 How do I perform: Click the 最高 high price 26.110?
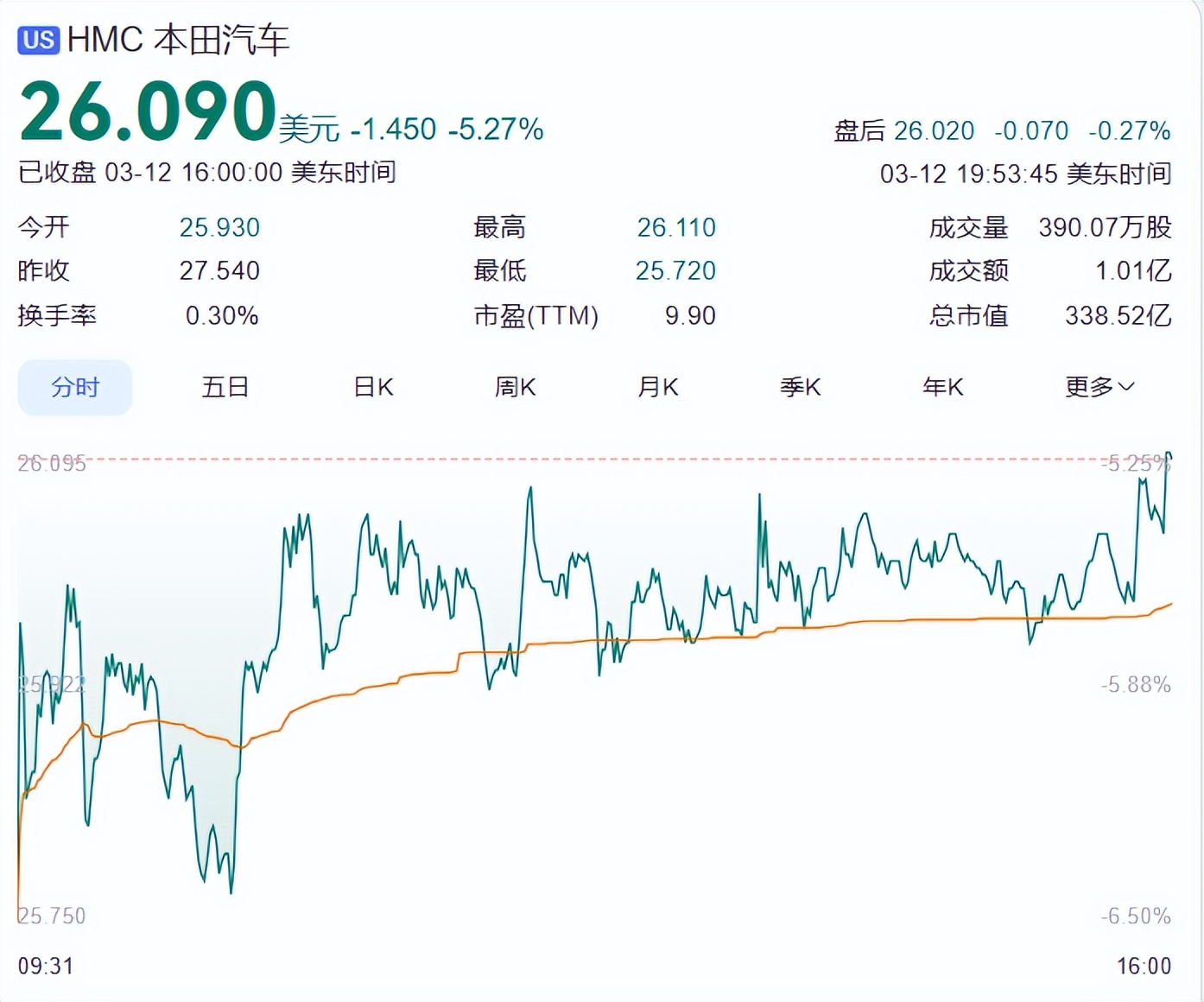tap(676, 228)
